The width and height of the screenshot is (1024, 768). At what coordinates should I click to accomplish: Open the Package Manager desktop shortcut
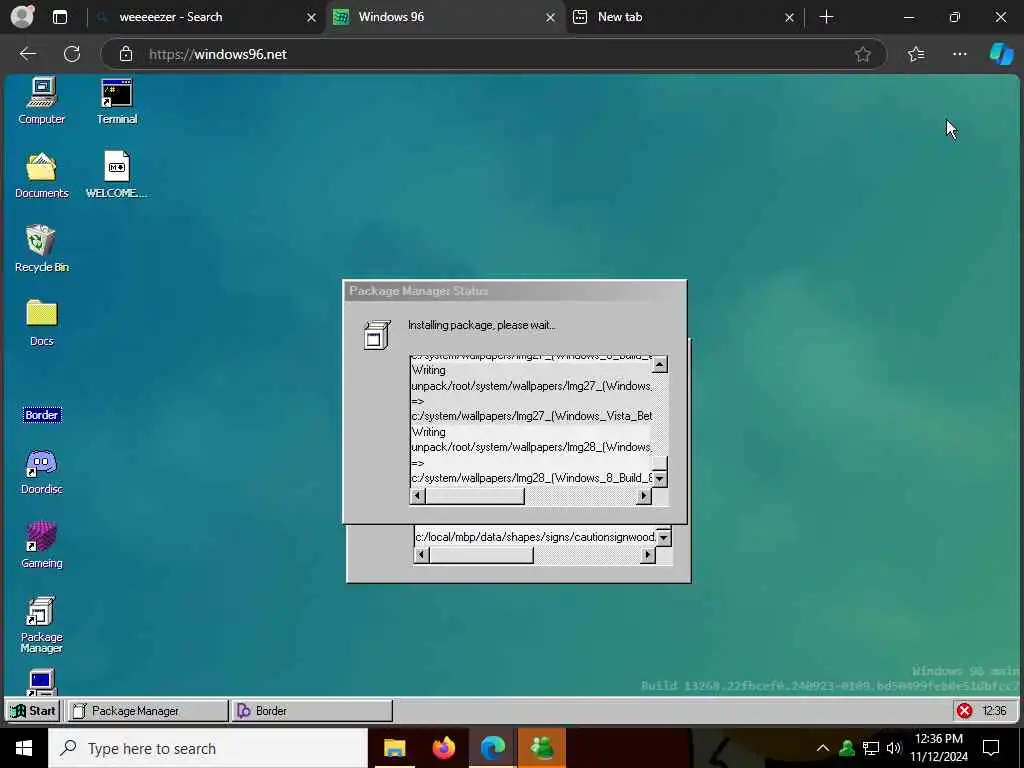point(42,624)
